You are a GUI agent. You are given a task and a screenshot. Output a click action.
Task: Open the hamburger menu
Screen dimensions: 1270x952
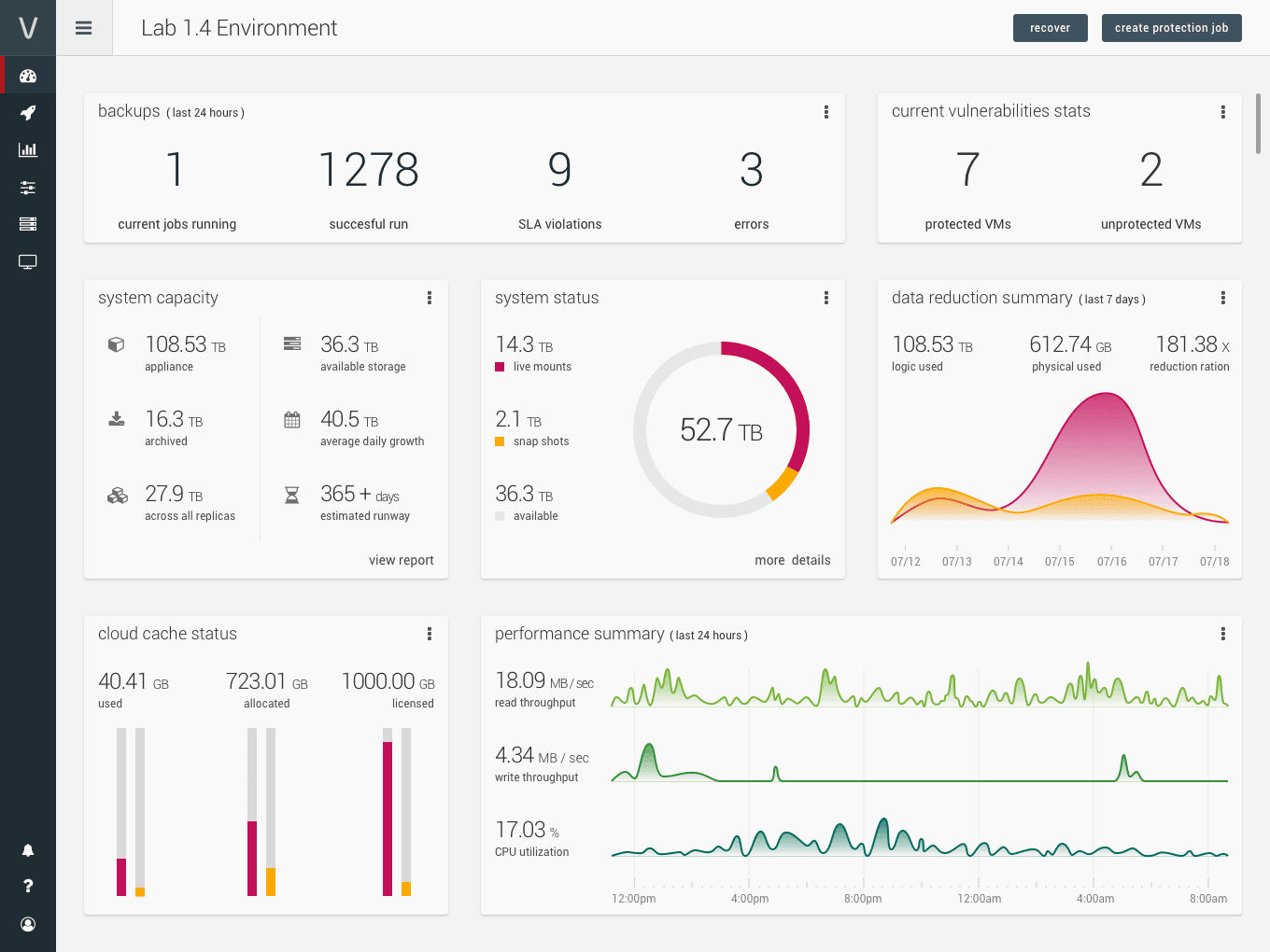pos(84,28)
